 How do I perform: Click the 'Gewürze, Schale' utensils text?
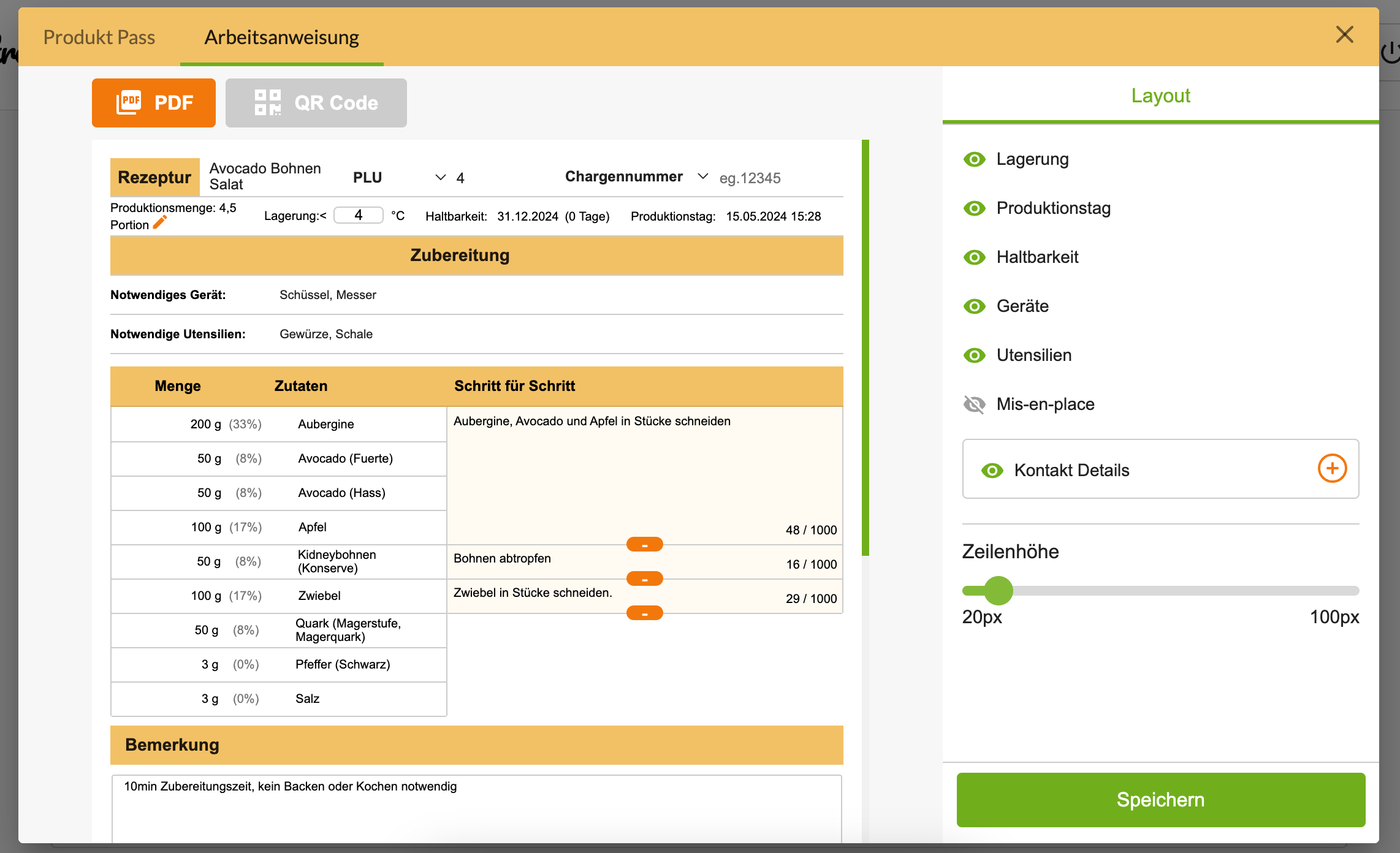[326, 334]
